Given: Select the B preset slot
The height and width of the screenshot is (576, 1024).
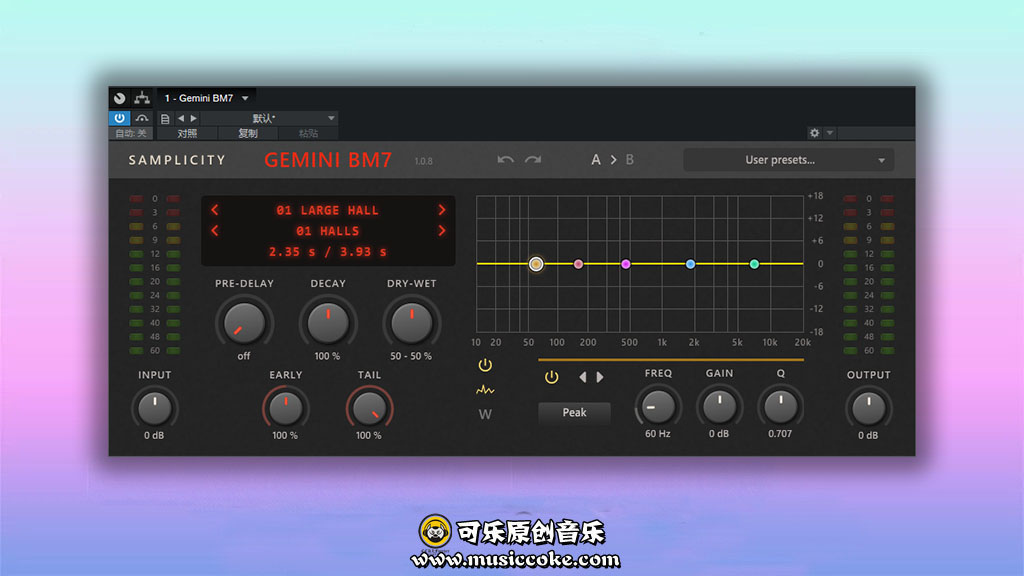Looking at the screenshot, I should coord(630,160).
